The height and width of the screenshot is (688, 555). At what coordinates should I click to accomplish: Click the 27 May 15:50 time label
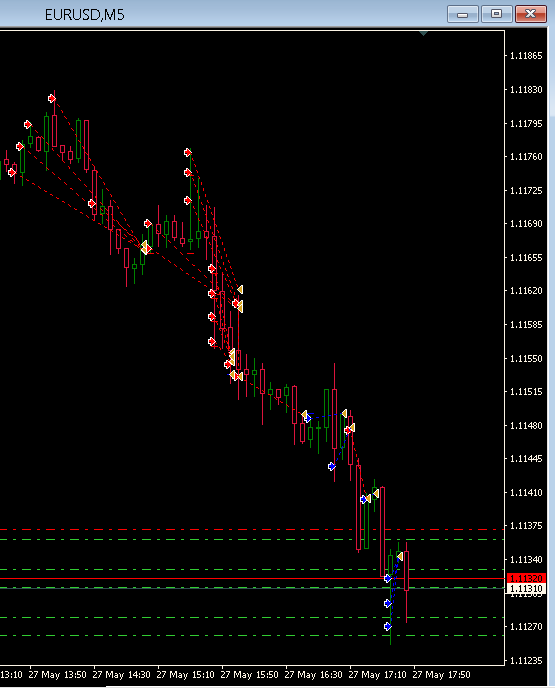[249, 674]
